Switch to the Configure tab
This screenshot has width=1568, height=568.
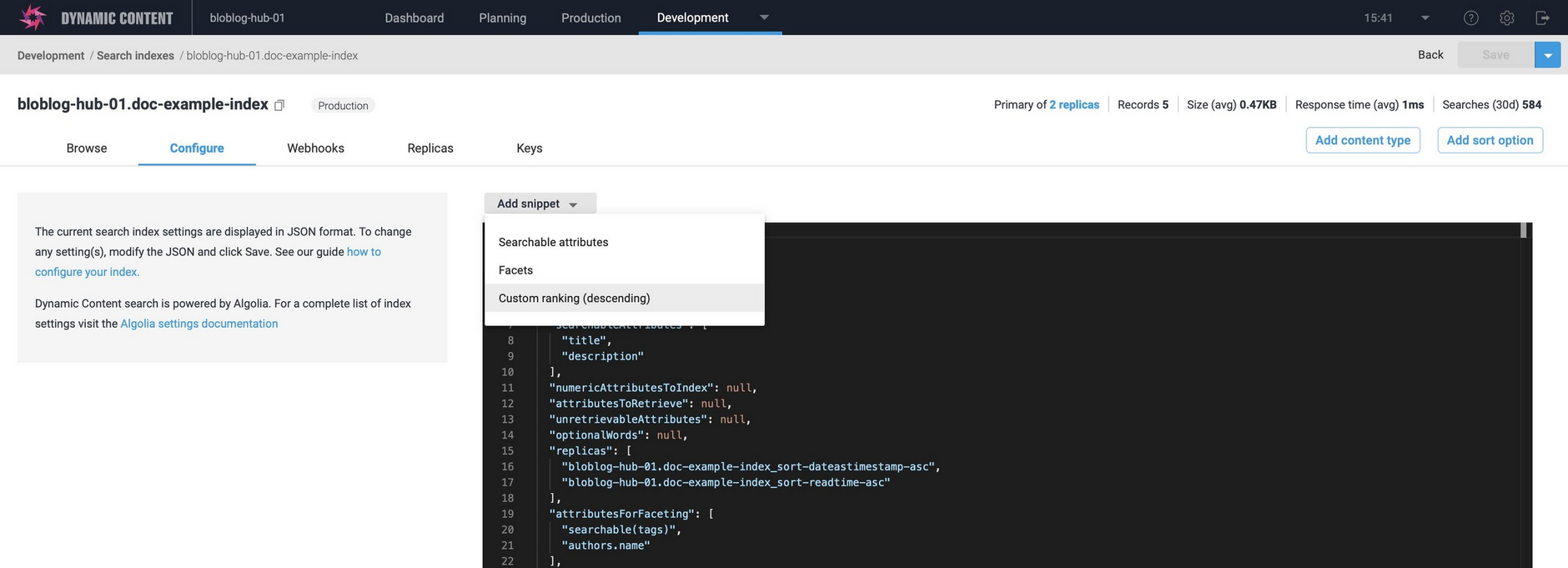point(197,148)
